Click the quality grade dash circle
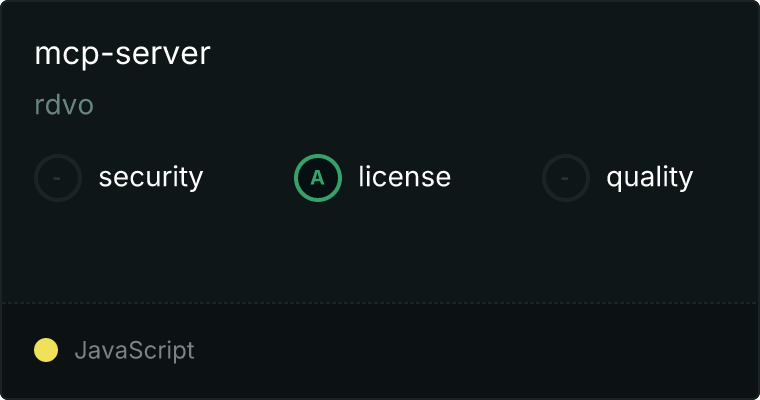Viewport: 760px width, 400px height. [x=566, y=178]
